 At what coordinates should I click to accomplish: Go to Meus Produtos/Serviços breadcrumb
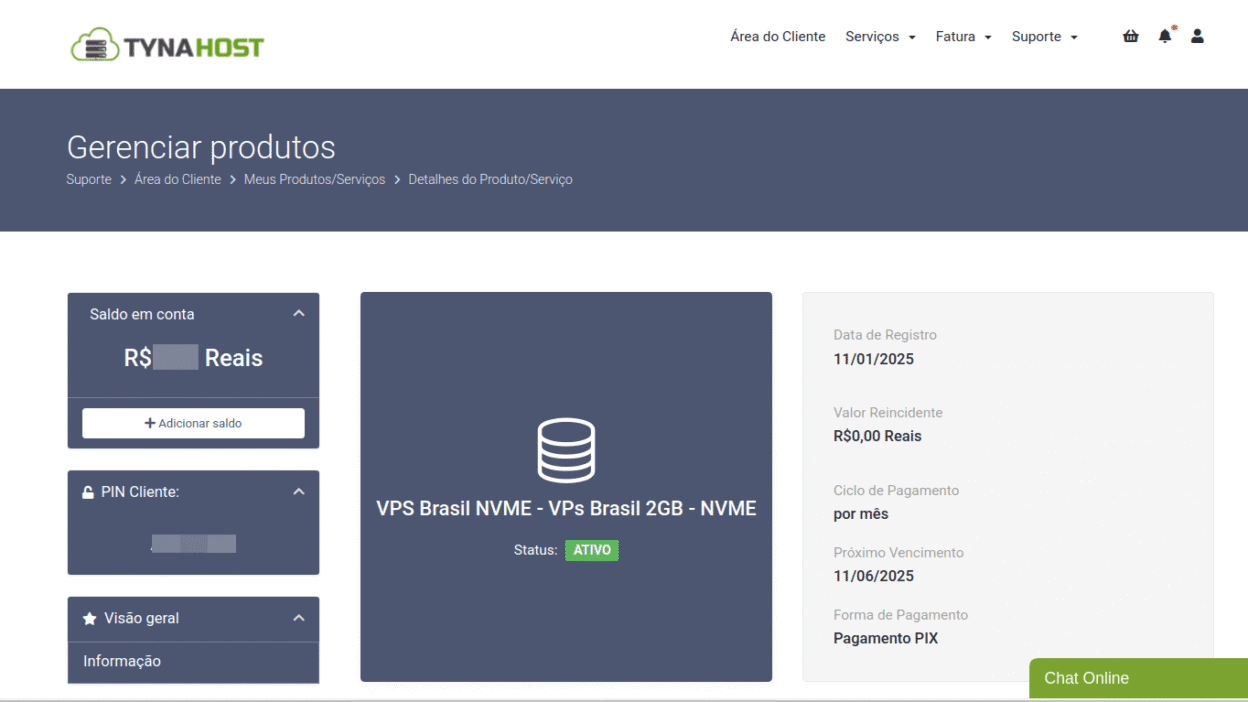[x=314, y=179]
